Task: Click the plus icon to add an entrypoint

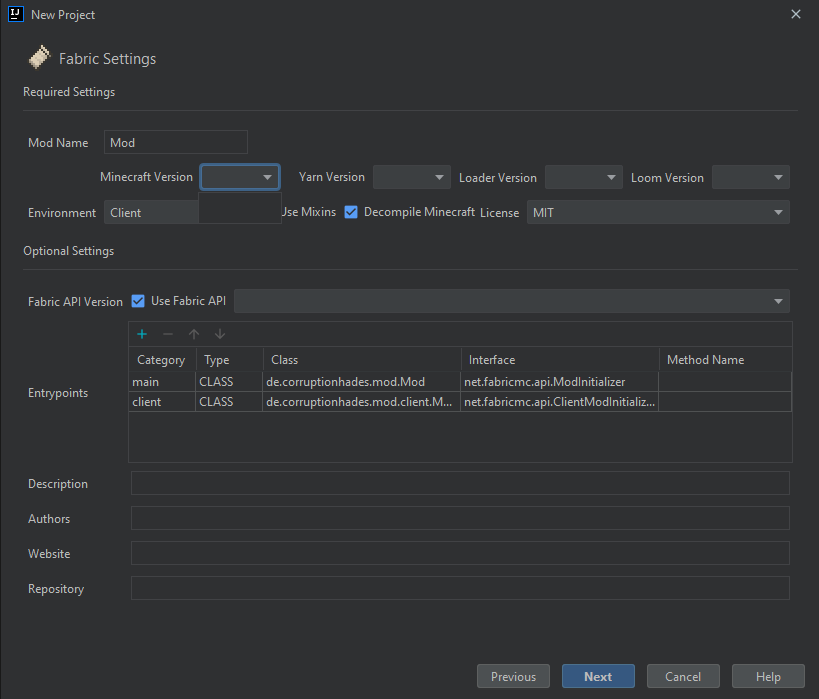Action: coord(141,333)
